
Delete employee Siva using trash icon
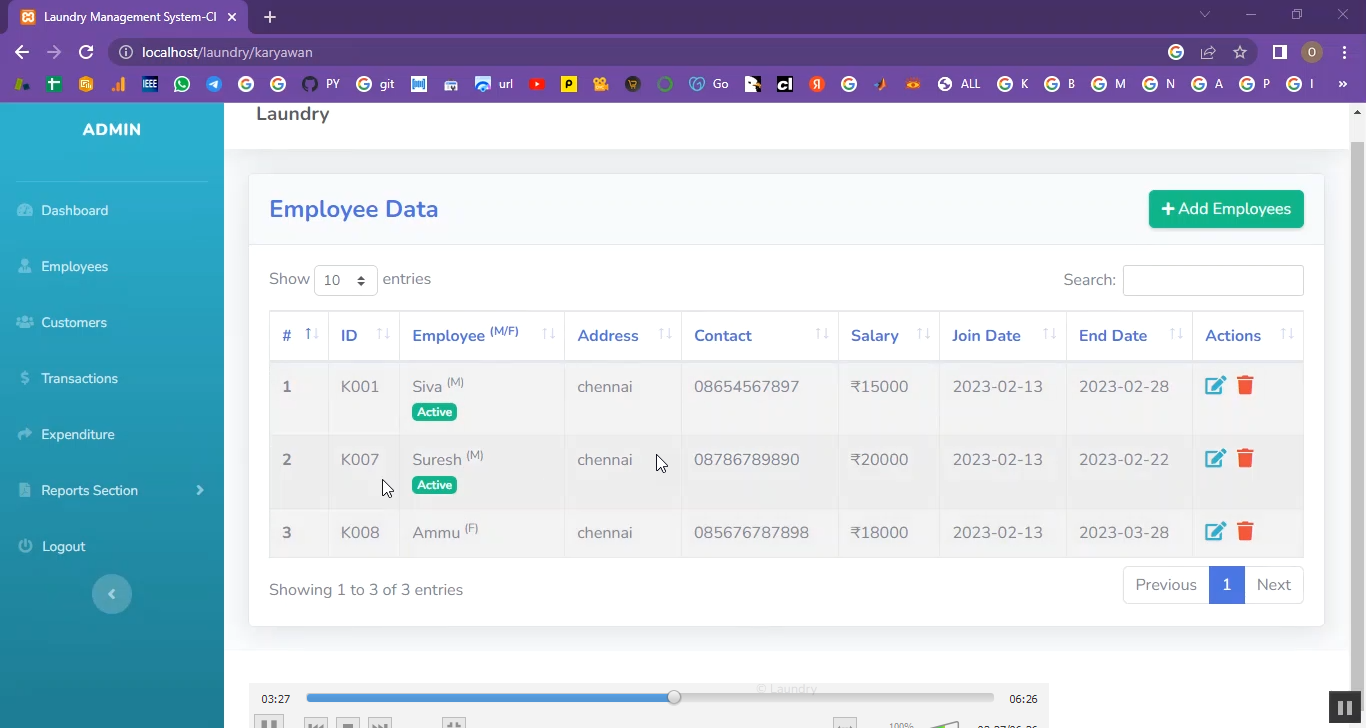point(1245,386)
